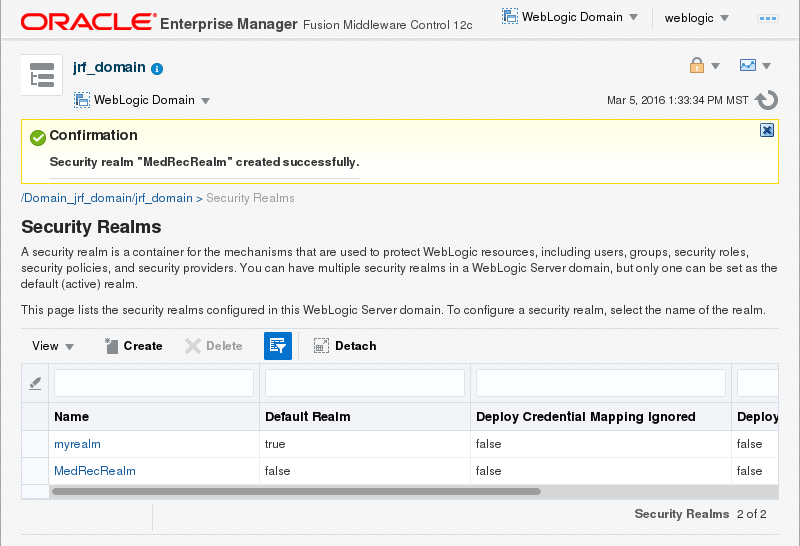Click the orange lock icon
Image resolution: width=800 pixels, height=546 pixels.
[697, 66]
